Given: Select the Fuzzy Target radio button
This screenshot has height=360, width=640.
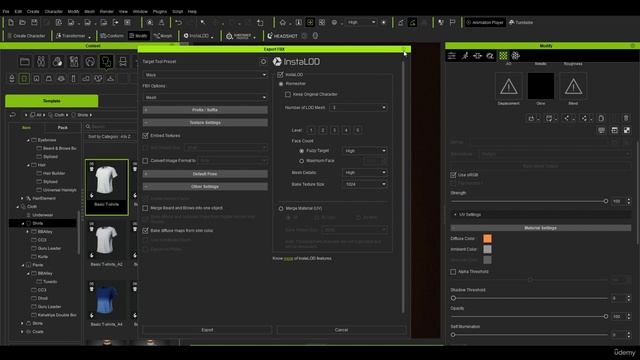Looking at the screenshot, I should click(x=302, y=151).
